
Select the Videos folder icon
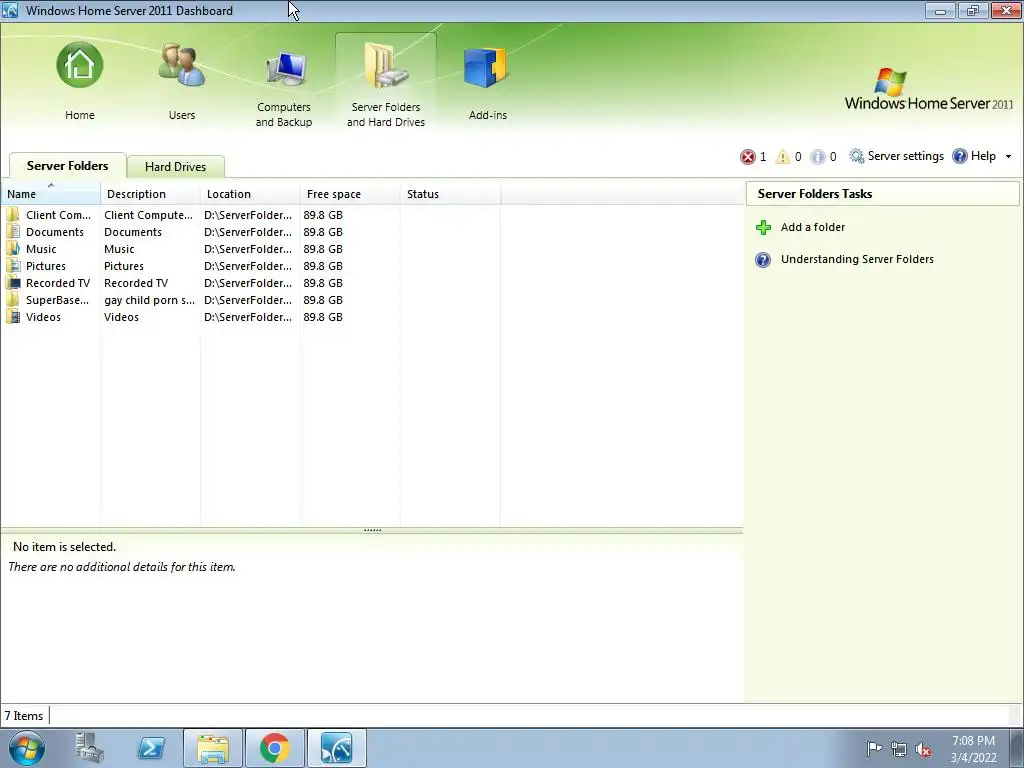(x=13, y=317)
